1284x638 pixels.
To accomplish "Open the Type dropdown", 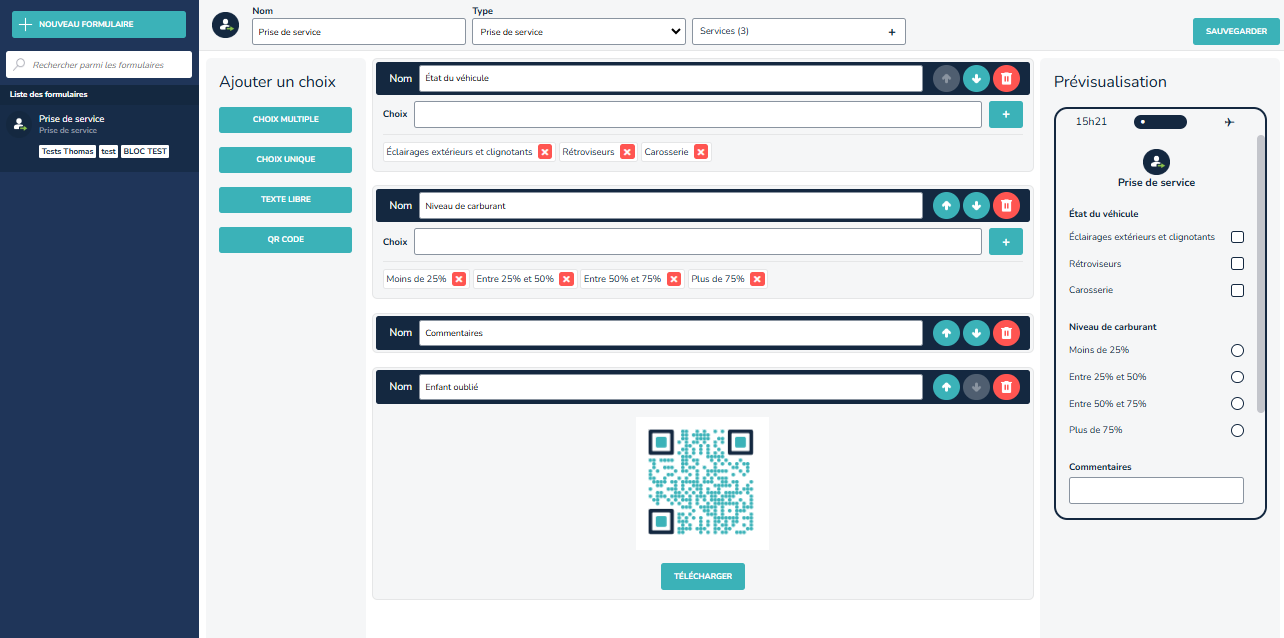I will pos(578,32).
